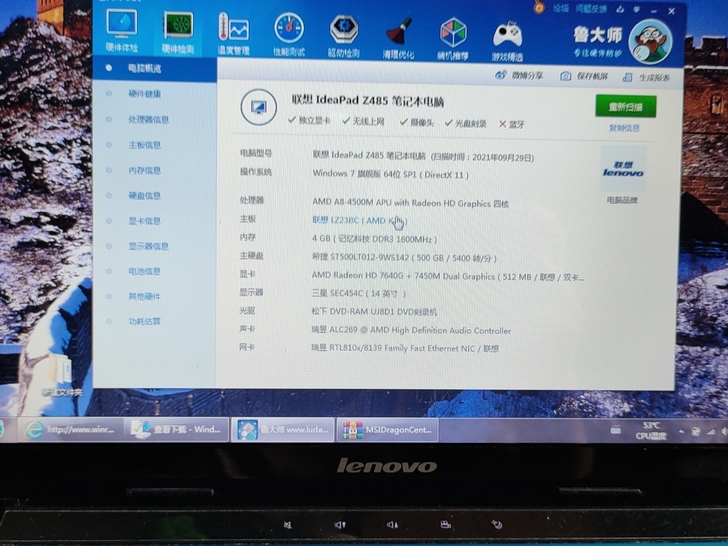728x546 pixels.
Task: Click the 4 GB DDR3 1600MHz memory text
Action: tap(374, 239)
